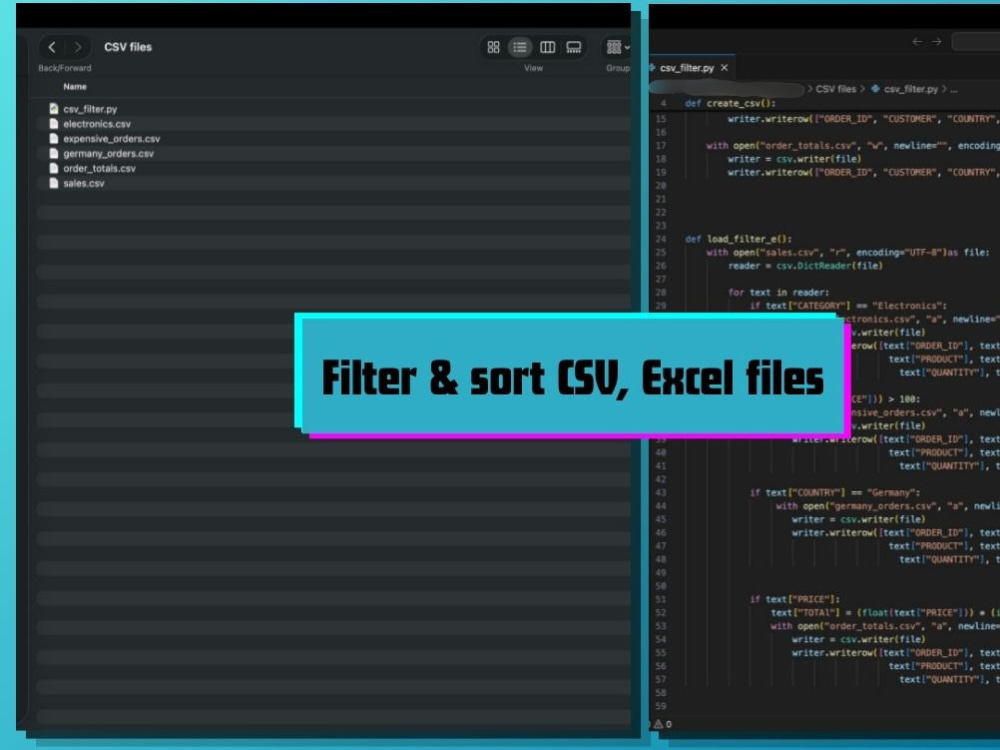Click the line number 43 in the editor
Image resolution: width=1000 pixels, height=750 pixels.
pyautogui.click(x=660, y=492)
